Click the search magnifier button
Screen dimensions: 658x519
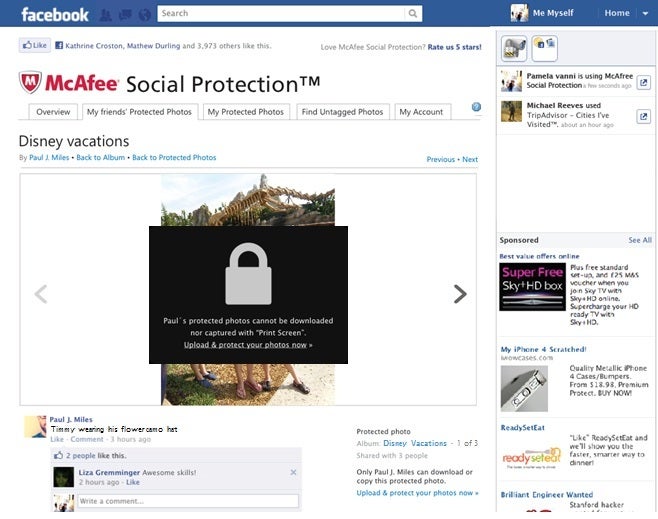(x=413, y=13)
